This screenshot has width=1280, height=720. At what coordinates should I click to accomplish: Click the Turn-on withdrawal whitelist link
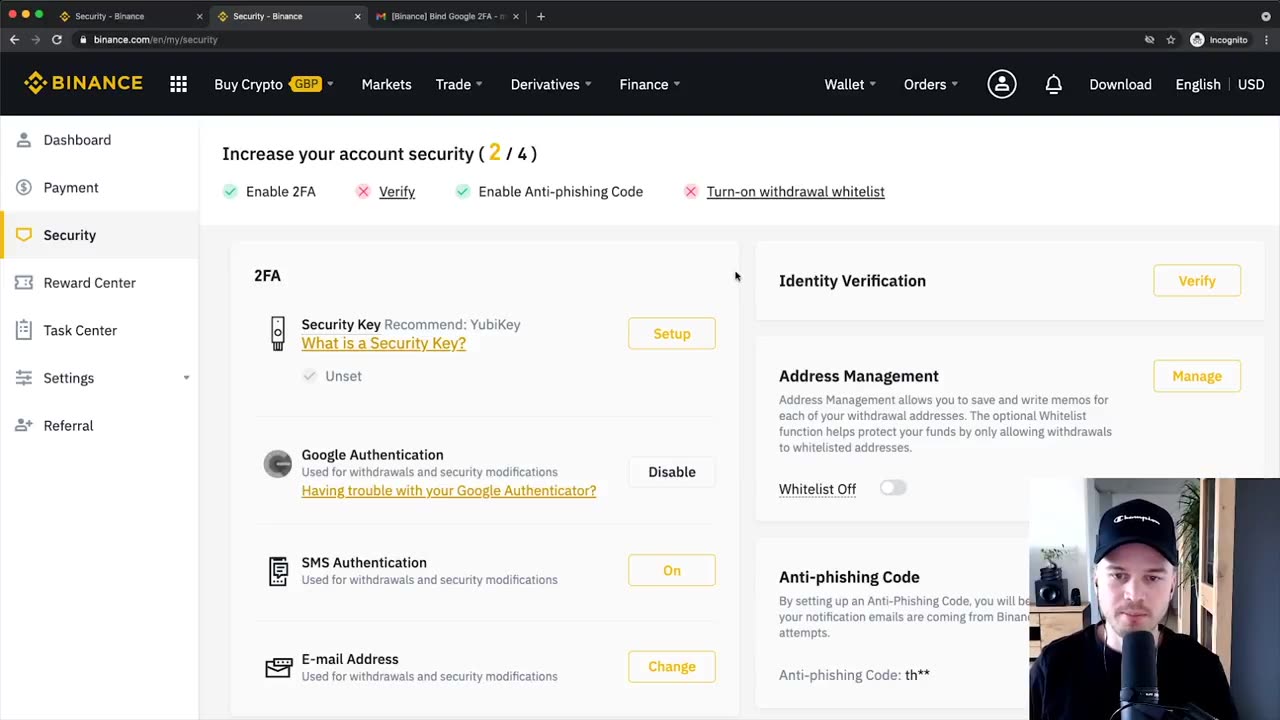(x=795, y=192)
